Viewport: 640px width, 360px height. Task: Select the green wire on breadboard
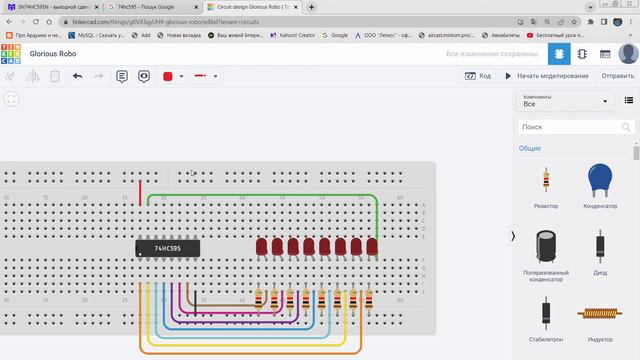tap(261, 196)
